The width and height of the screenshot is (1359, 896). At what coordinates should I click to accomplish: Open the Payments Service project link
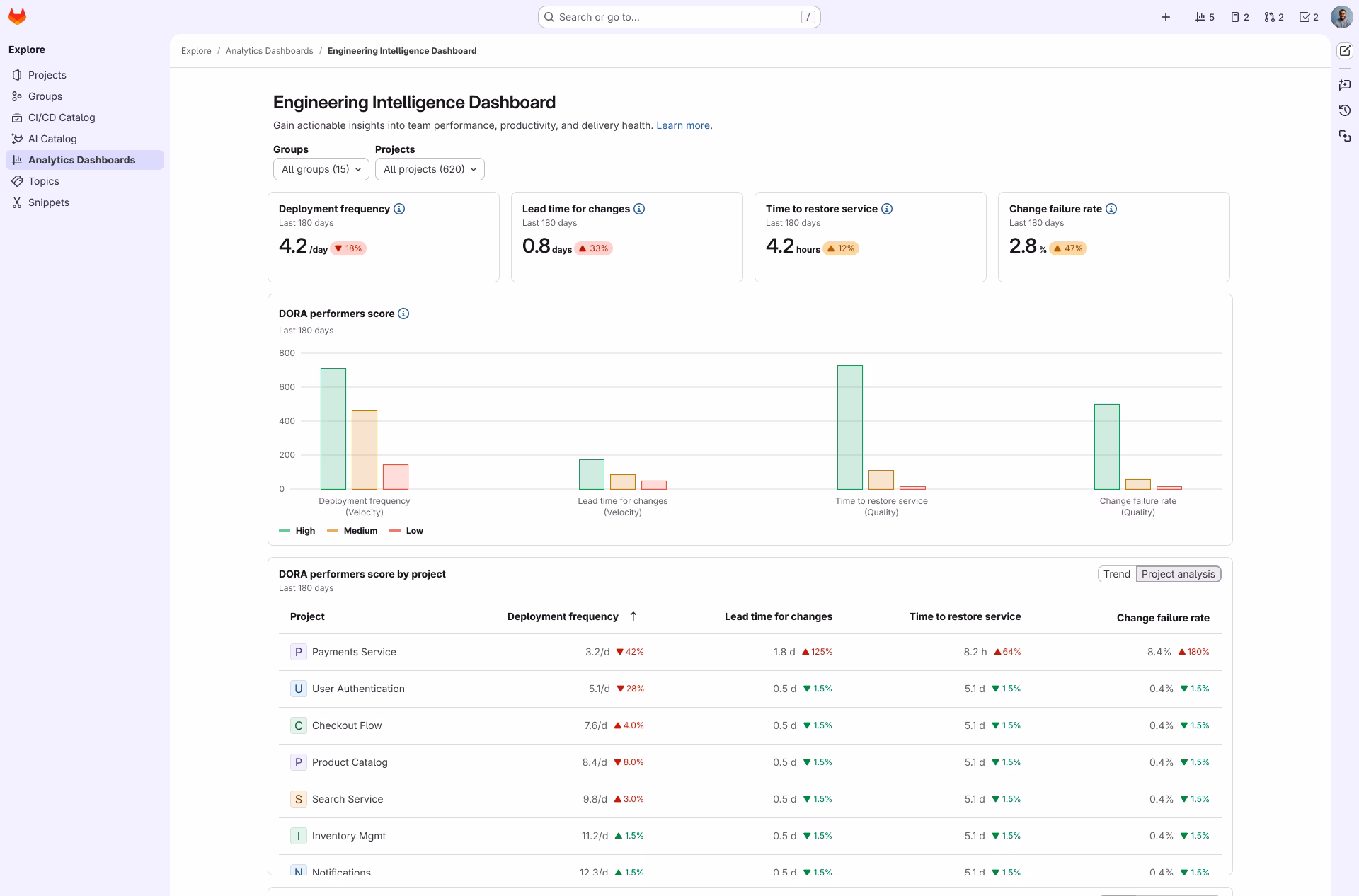354,652
